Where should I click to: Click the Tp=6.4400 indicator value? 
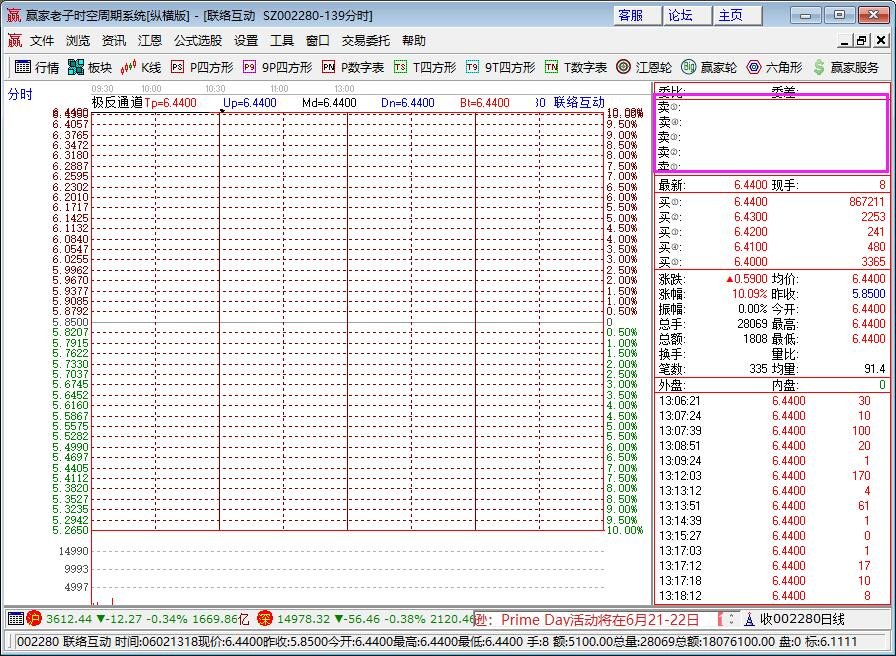(170, 103)
